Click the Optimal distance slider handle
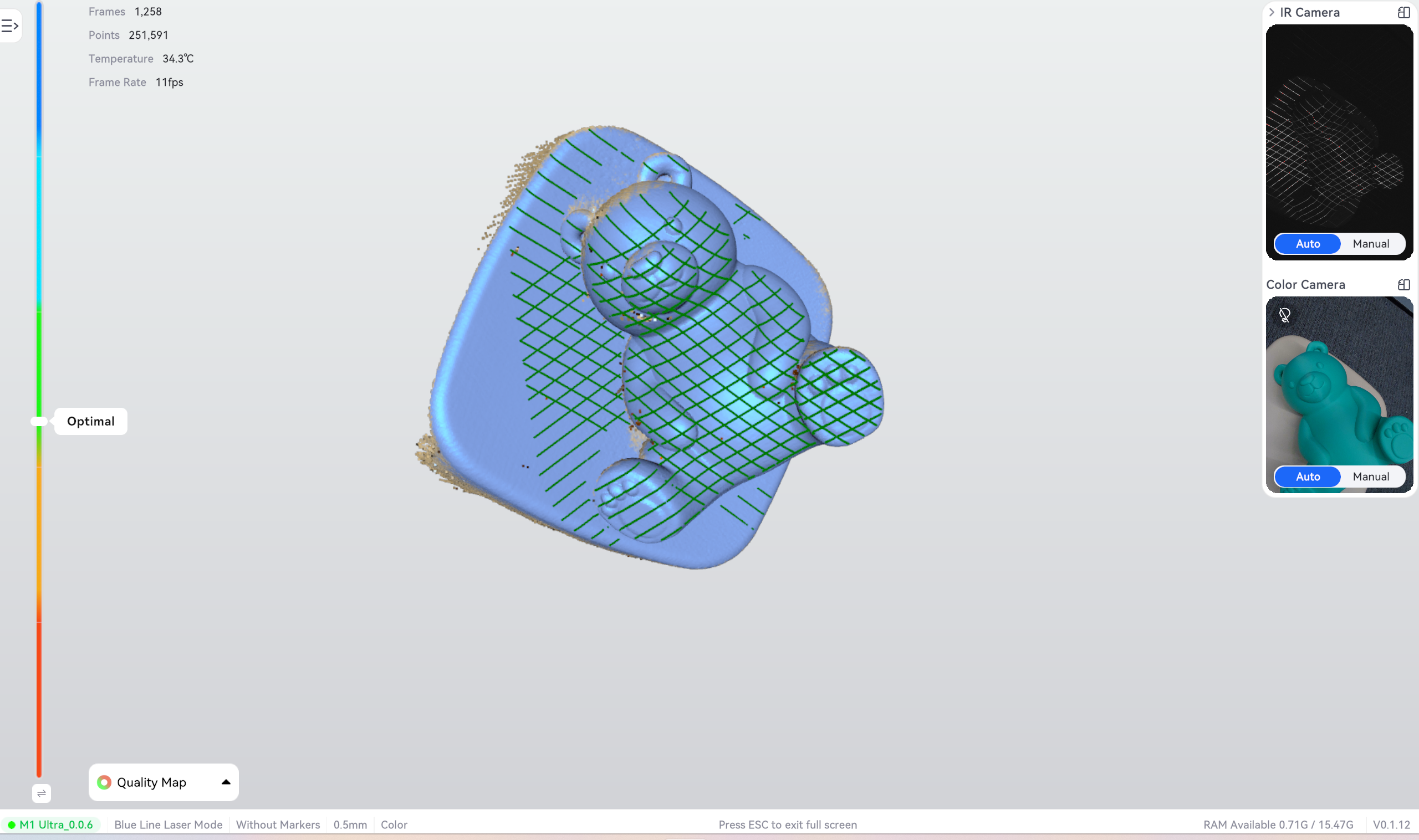This screenshot has height=840, width=1419. tap(39, 421)
